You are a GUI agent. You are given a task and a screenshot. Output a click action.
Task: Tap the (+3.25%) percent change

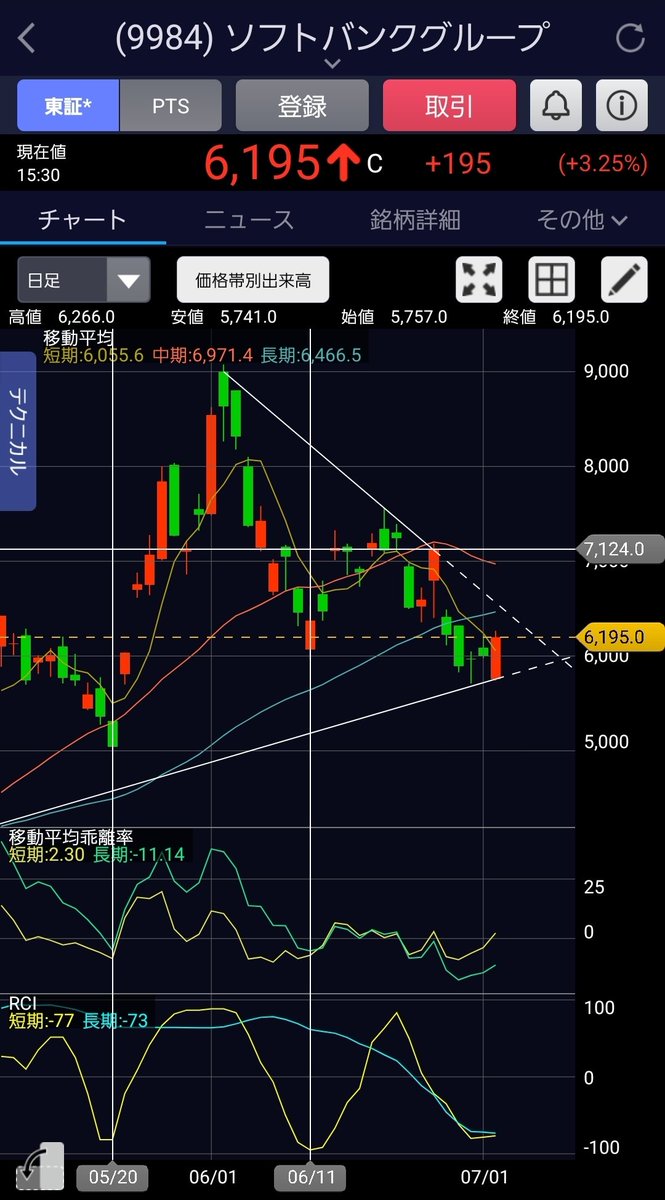[x=603, y=163]
